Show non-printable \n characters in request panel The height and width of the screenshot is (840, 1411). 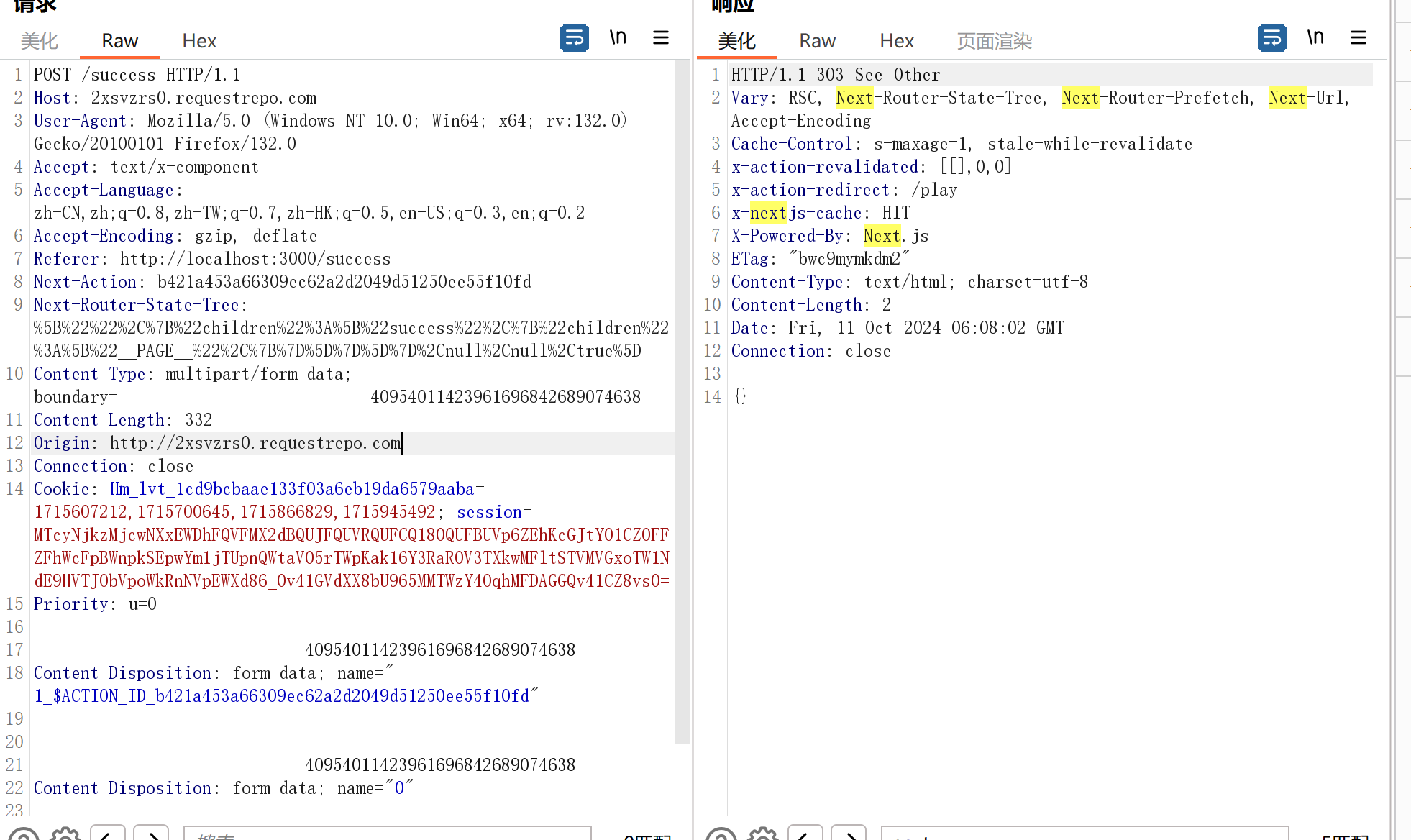tap(618, 37)
